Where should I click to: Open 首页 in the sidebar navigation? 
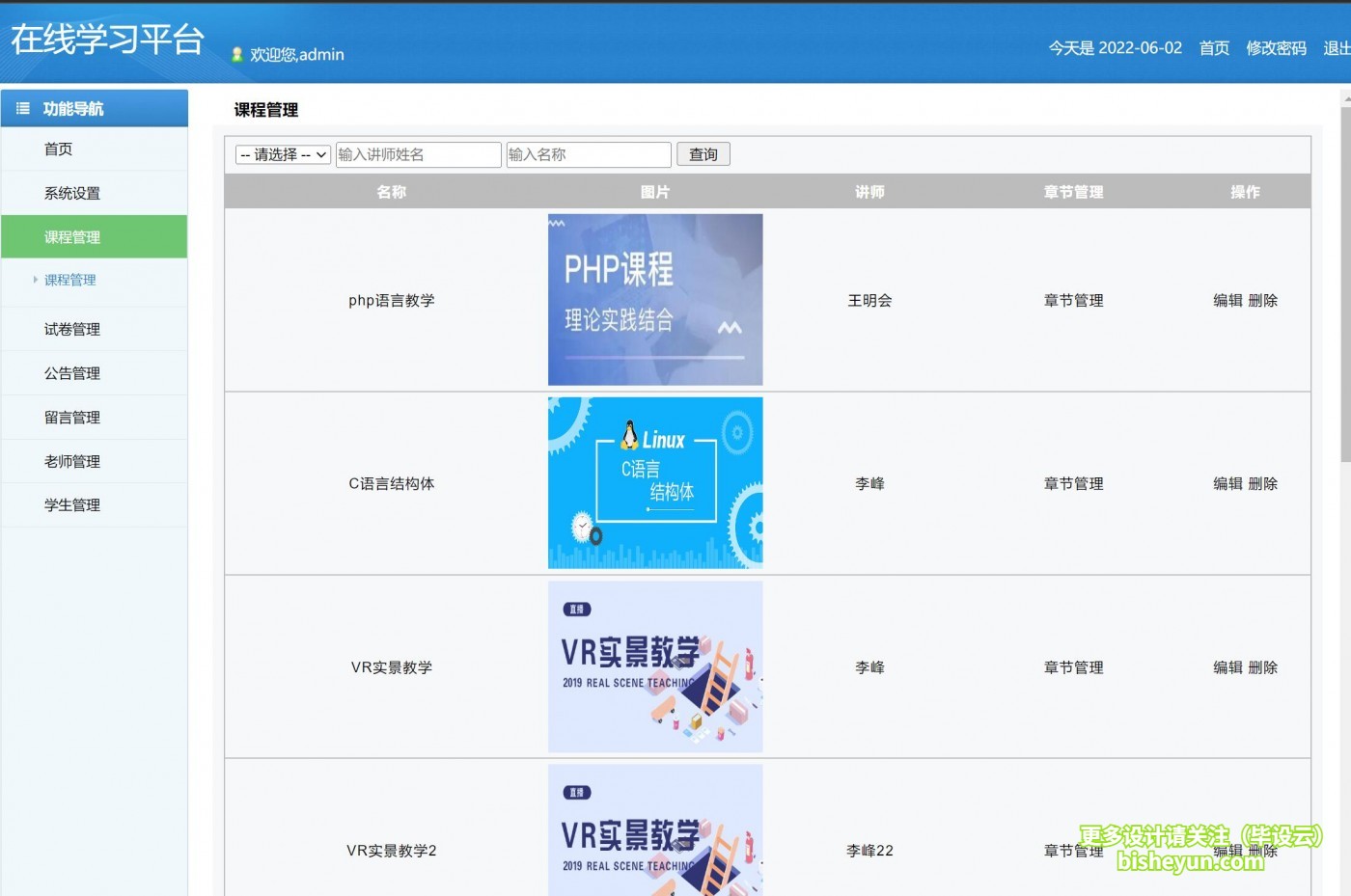(x=95, y=149)
